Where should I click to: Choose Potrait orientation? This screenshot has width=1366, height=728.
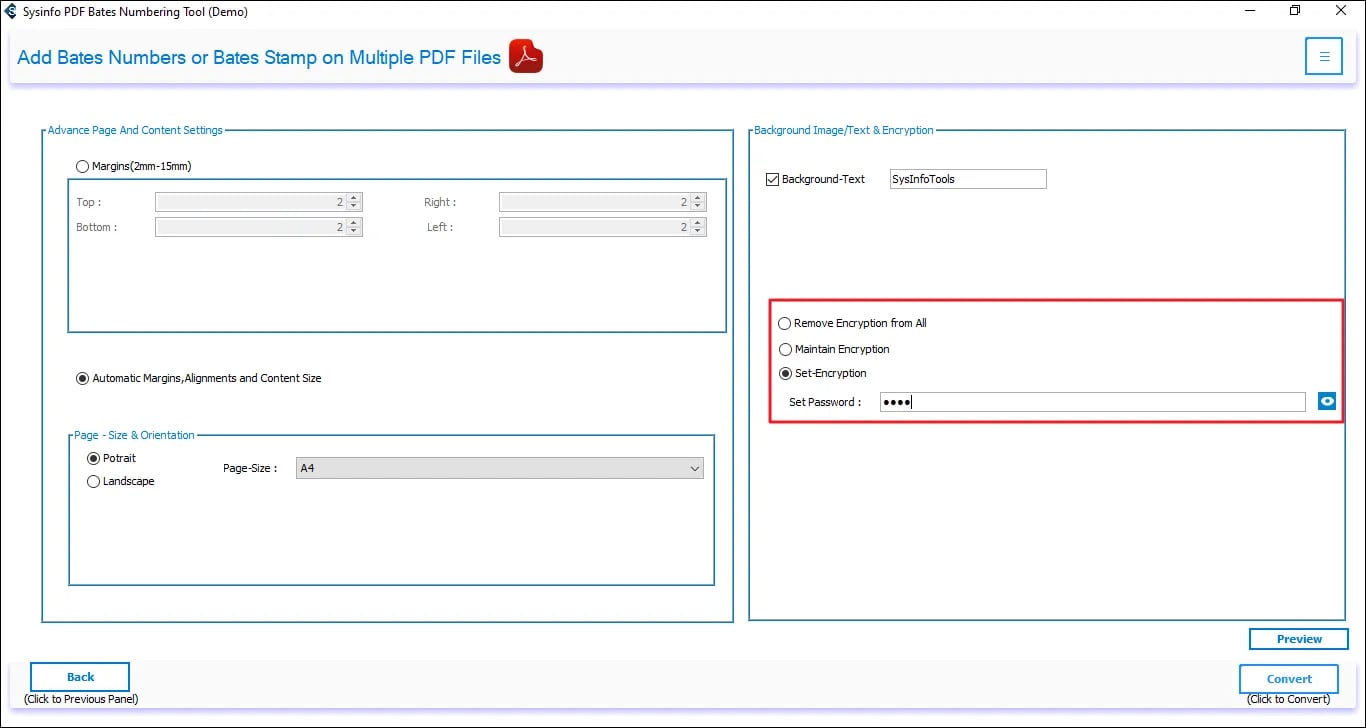pyautogui.click(x=94, y=458)
